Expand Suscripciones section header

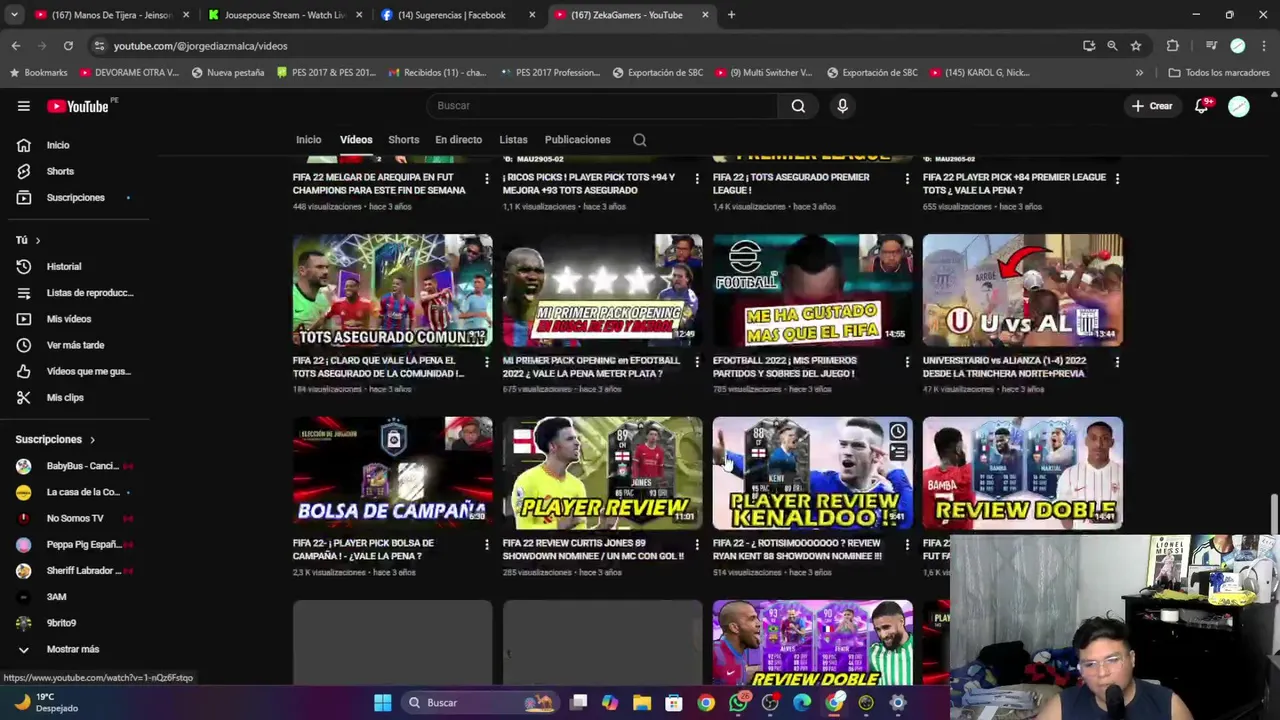(55, 440)
